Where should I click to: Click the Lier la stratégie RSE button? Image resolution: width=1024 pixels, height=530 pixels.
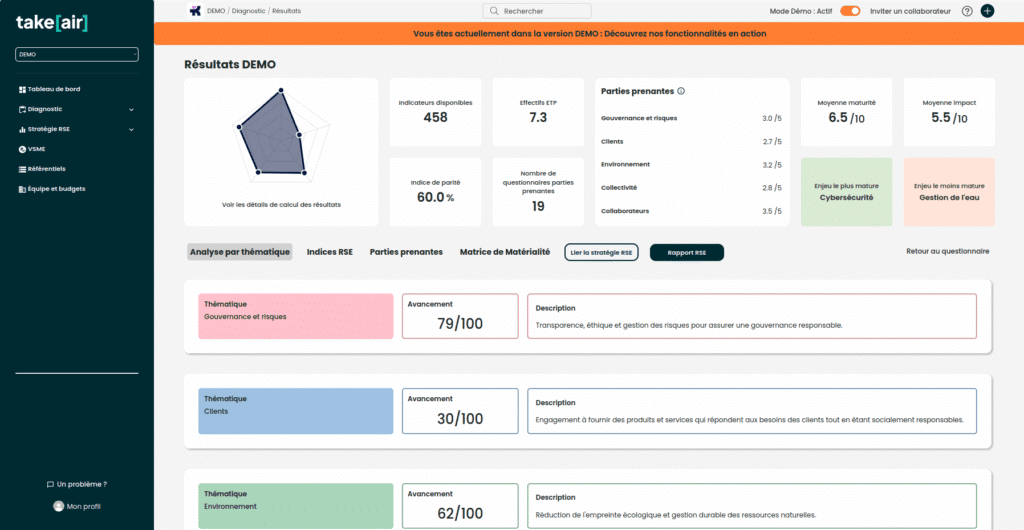pos(601,253)
